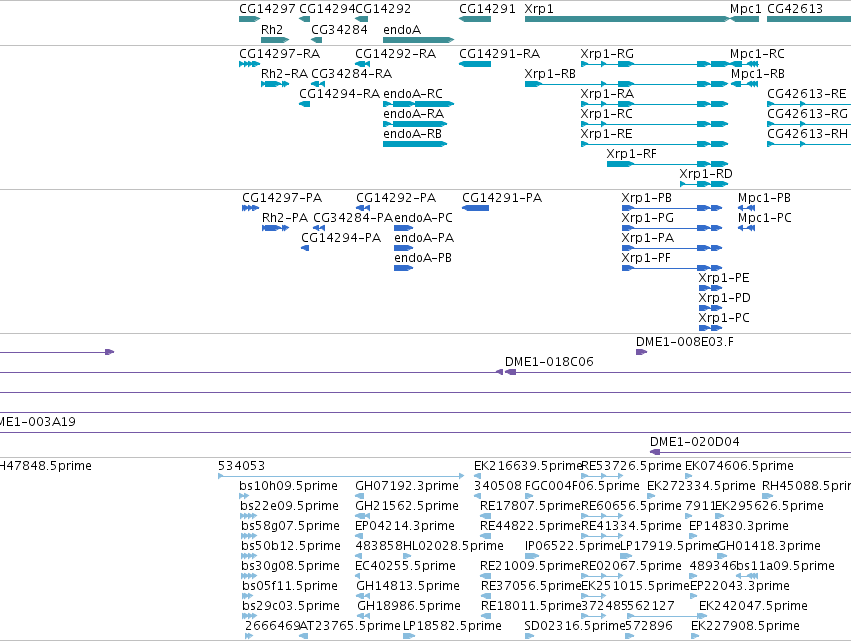This screenshot has width=851, height=641.
Task: Click the bs50b12.5prime label
Action: (x=291, y=545)
